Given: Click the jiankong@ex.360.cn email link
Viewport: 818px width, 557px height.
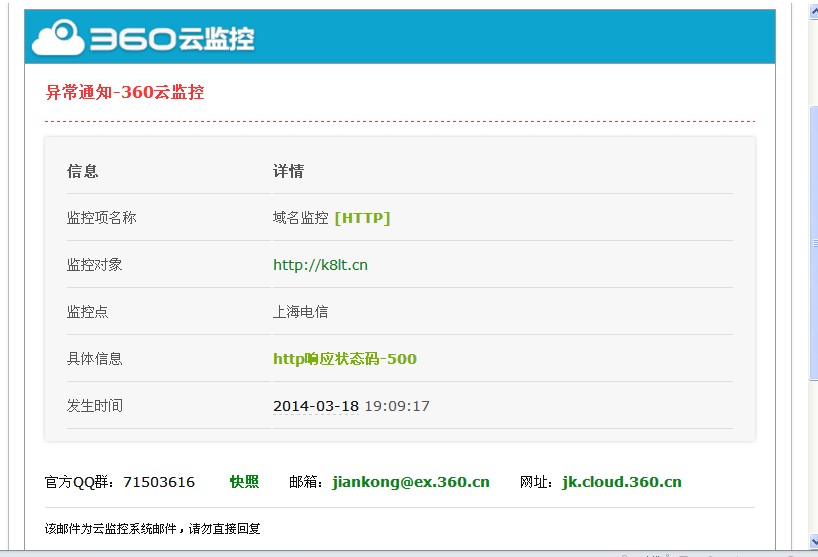Looking at the screenshot, I should tap(411, 482).
